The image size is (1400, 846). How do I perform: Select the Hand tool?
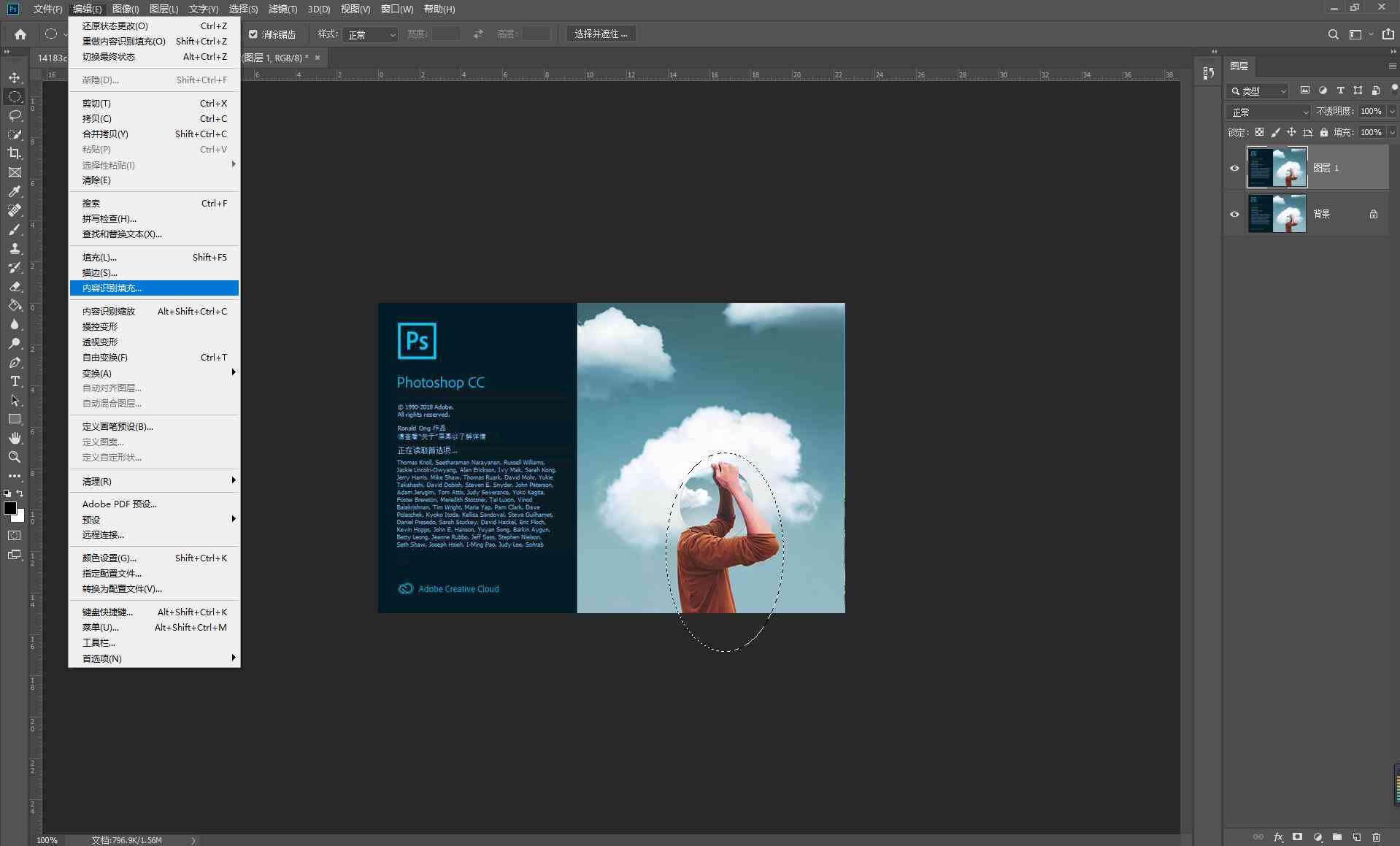(x=15, y=438)
